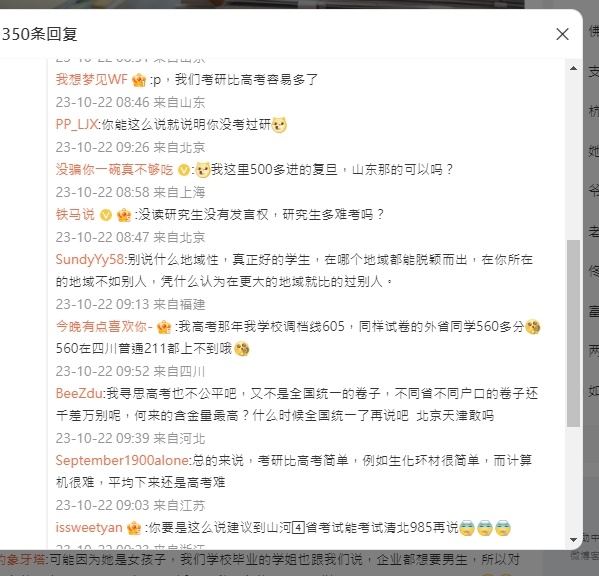Click gold verified badge beside 没骗你一碗真不够吃
The image size is (599, 576).
[x=184, y=170]
